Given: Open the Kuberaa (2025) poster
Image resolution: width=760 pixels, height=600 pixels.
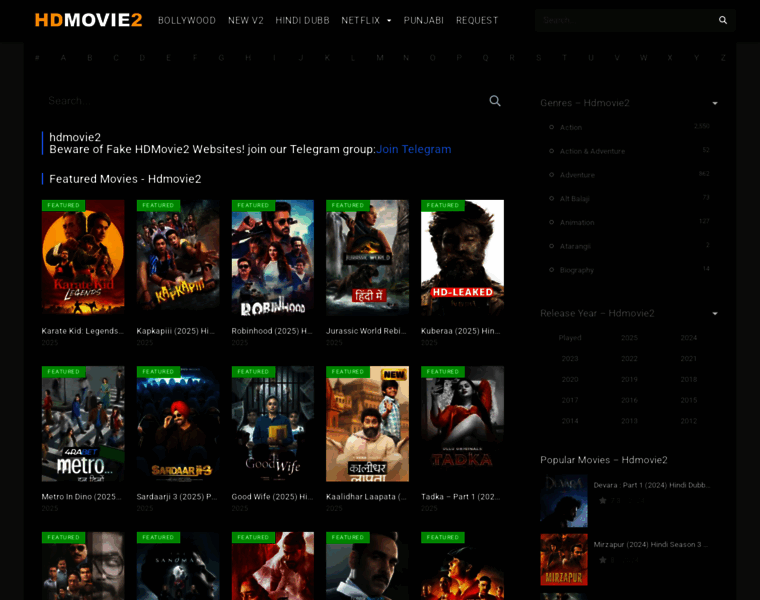Looking at the screenshot, I should [462, 257].
